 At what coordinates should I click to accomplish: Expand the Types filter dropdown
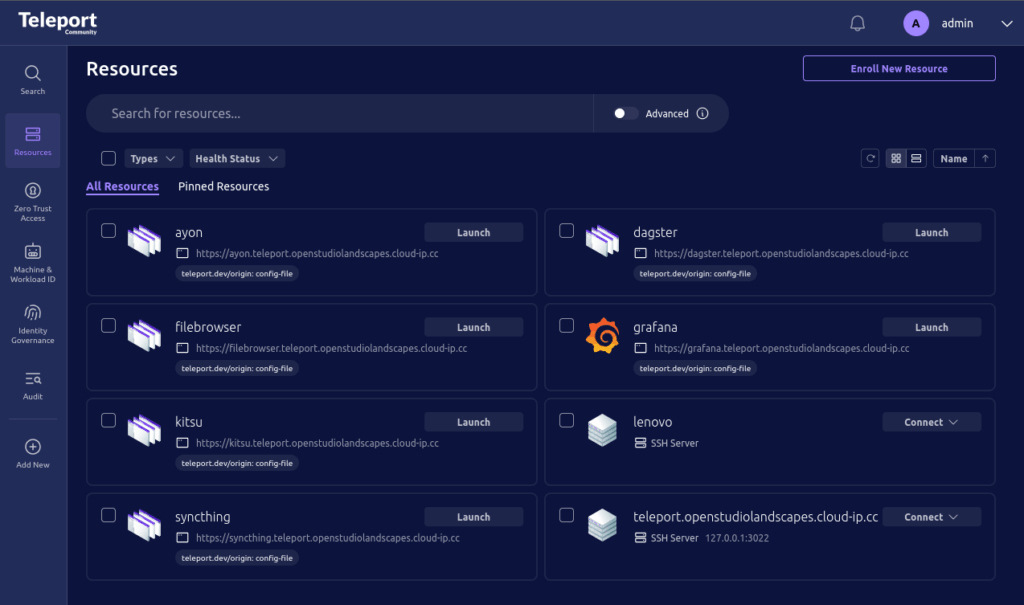(154, 158)
